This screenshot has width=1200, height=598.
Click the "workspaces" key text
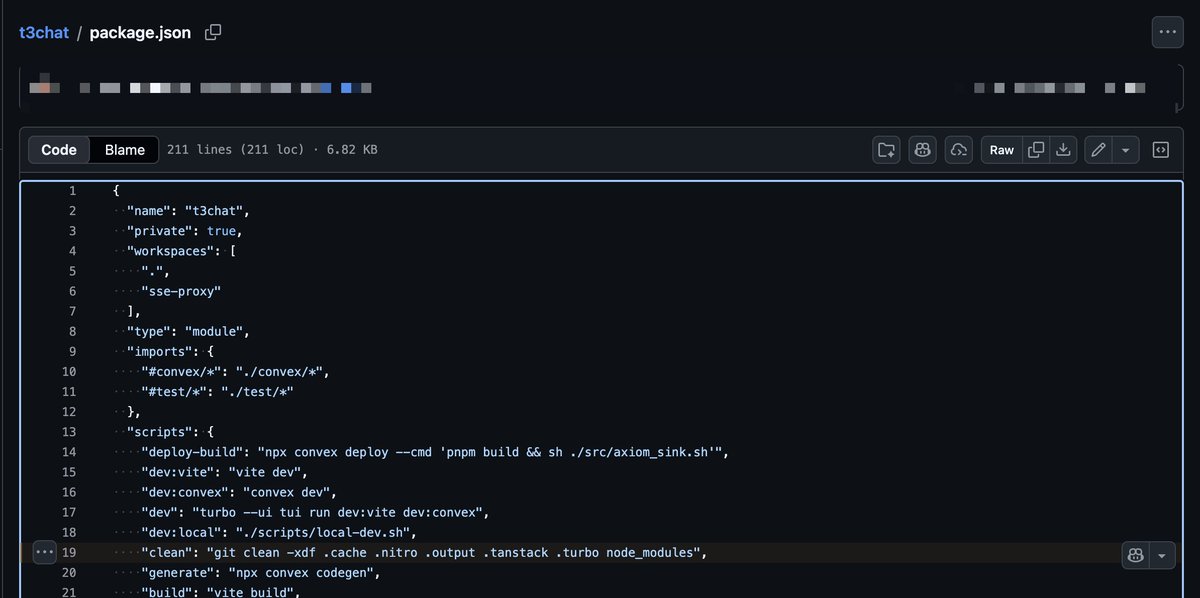[172, 251]
